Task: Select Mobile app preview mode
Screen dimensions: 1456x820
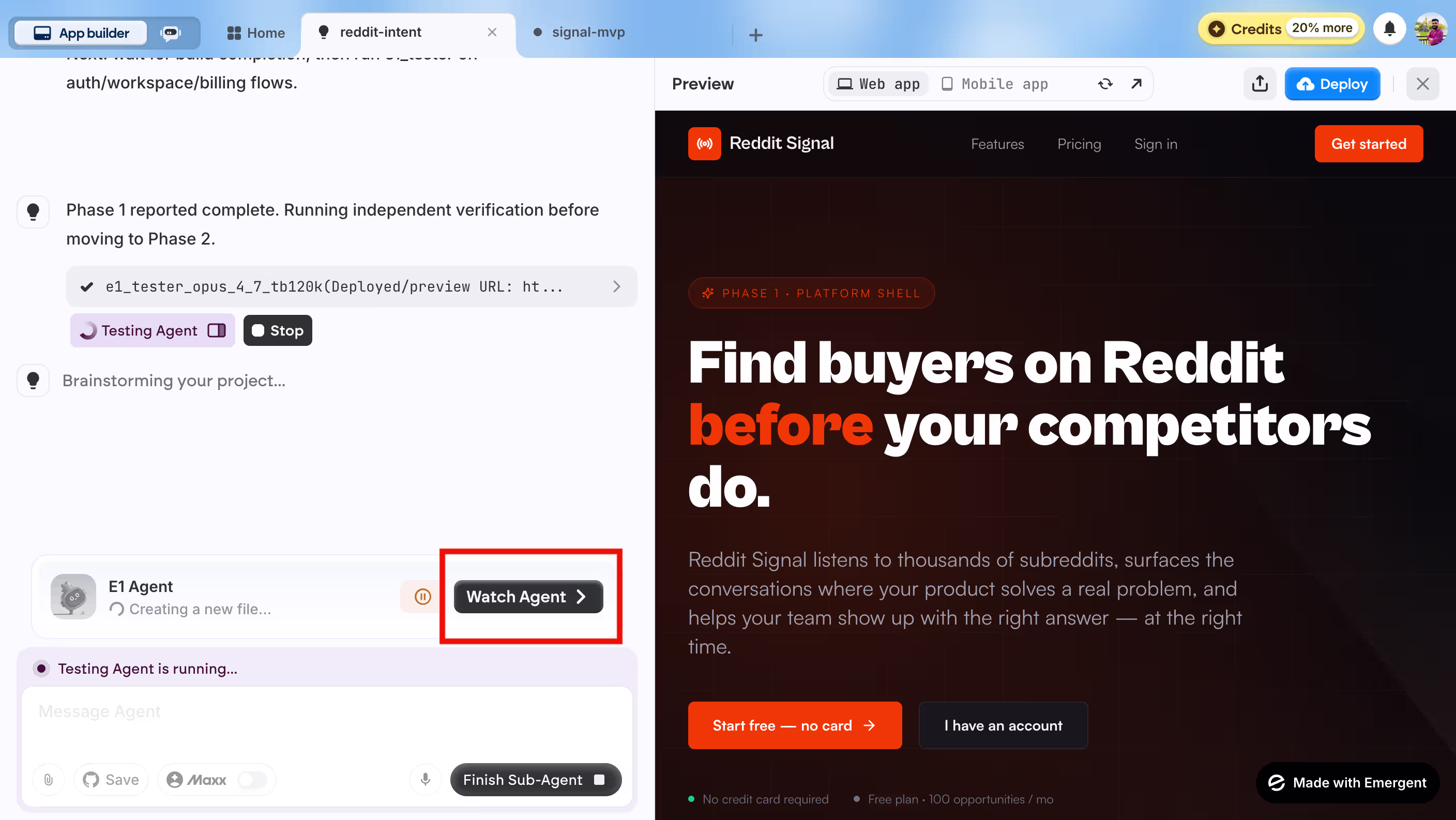Action: pos(994,84)
